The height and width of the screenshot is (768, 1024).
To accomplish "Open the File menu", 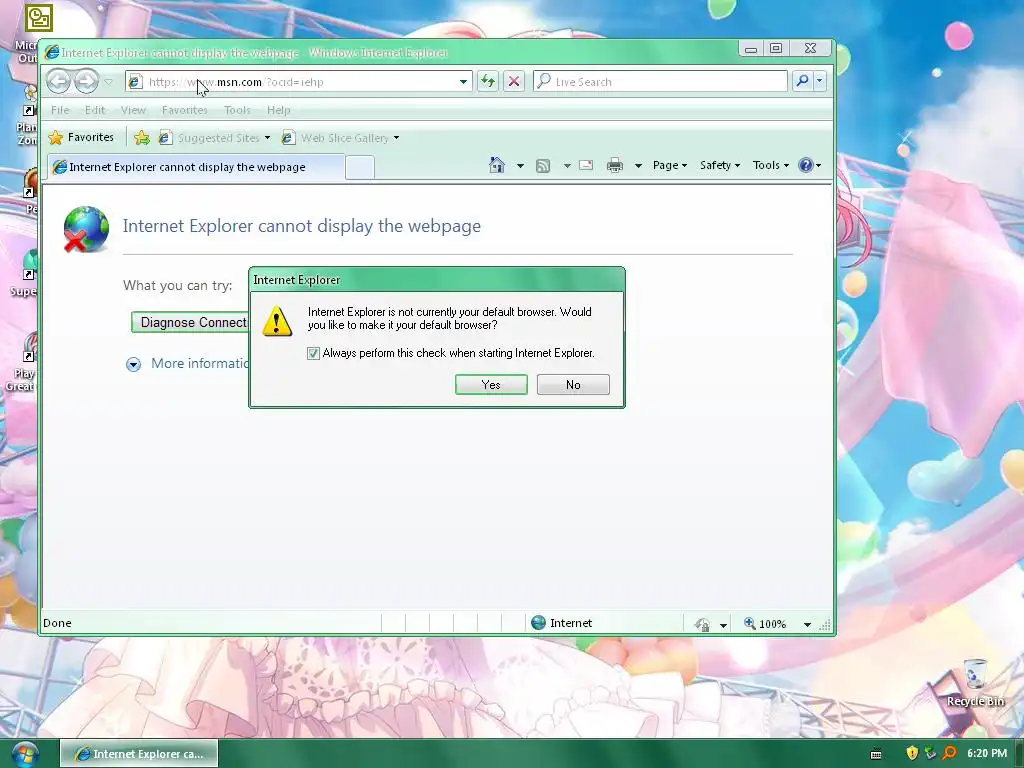I will pyautogui.click(x=60, y=110).
